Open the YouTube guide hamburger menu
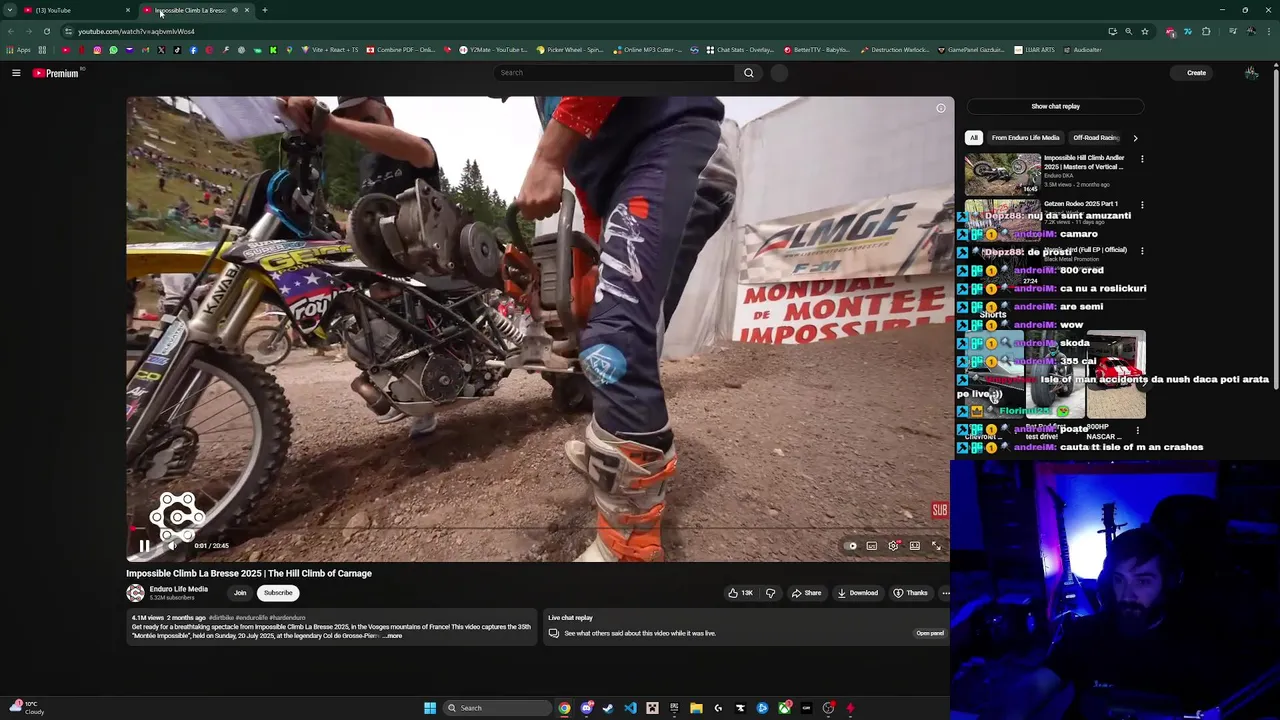Screen dimensions: 1280x720 point(16,73)
